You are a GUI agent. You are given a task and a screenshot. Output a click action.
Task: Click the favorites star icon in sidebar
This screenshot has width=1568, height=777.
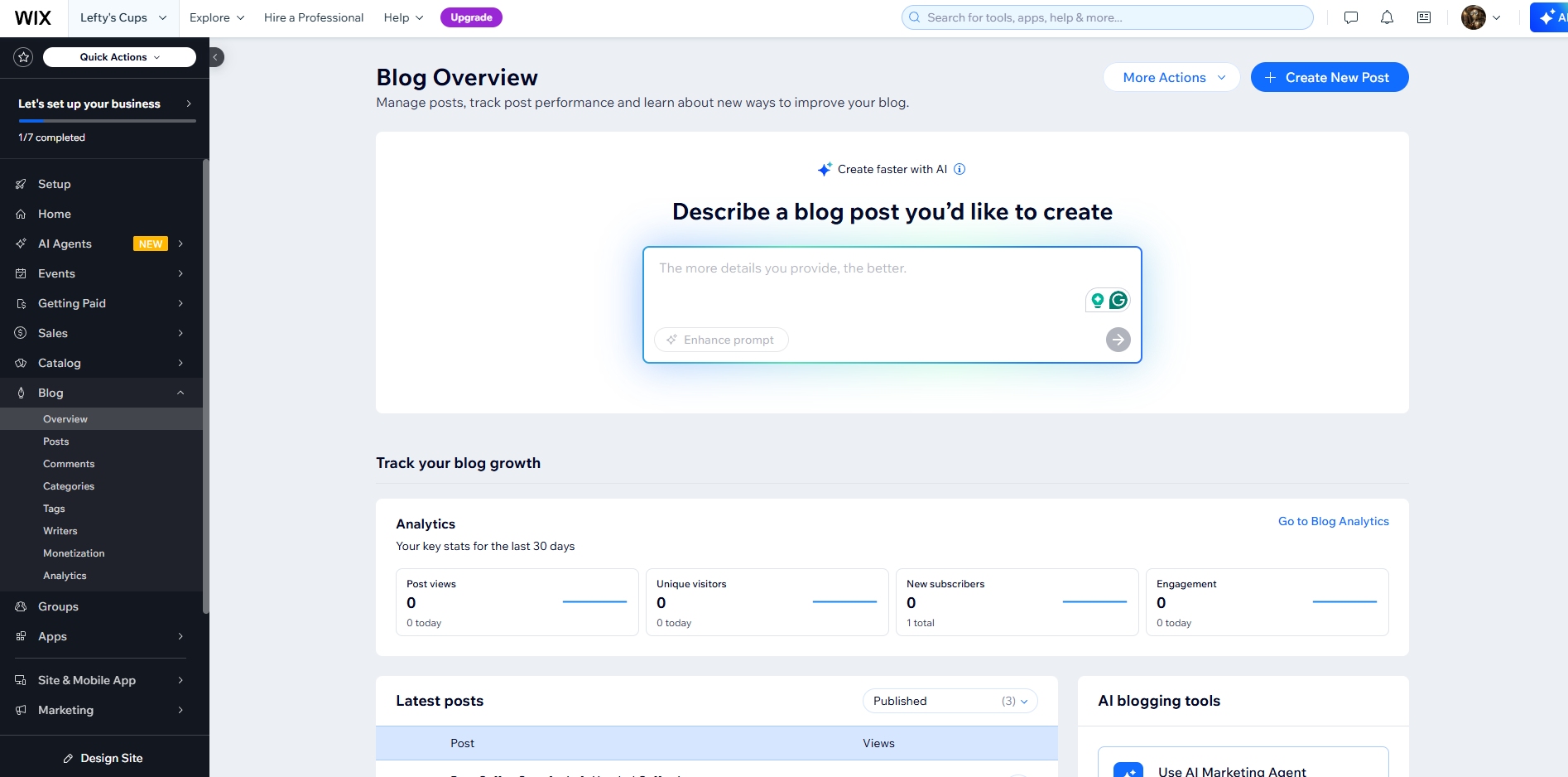pyautogui.click(x=23, y=57)
